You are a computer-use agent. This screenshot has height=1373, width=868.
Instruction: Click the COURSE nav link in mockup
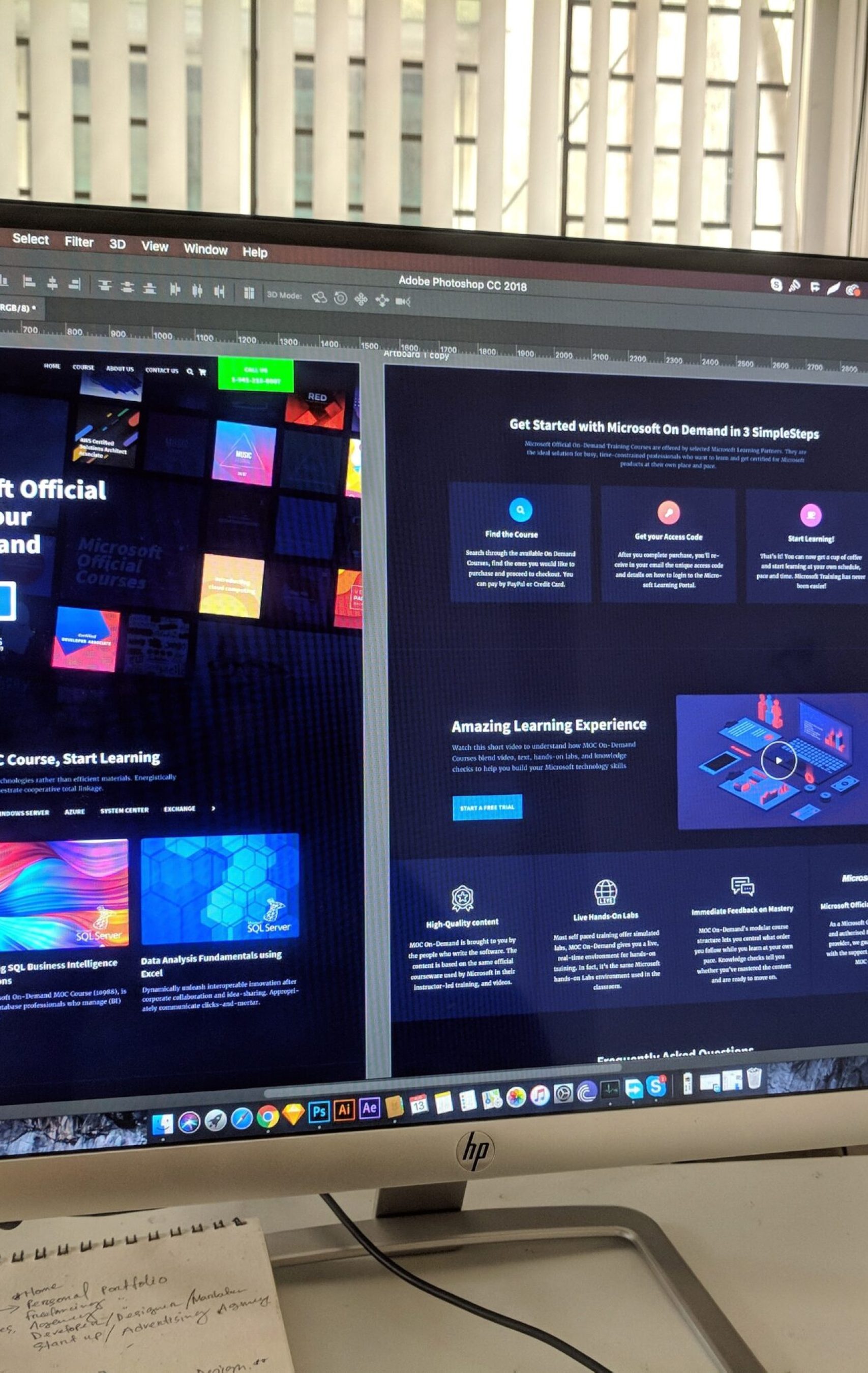[x=83, y=367]
